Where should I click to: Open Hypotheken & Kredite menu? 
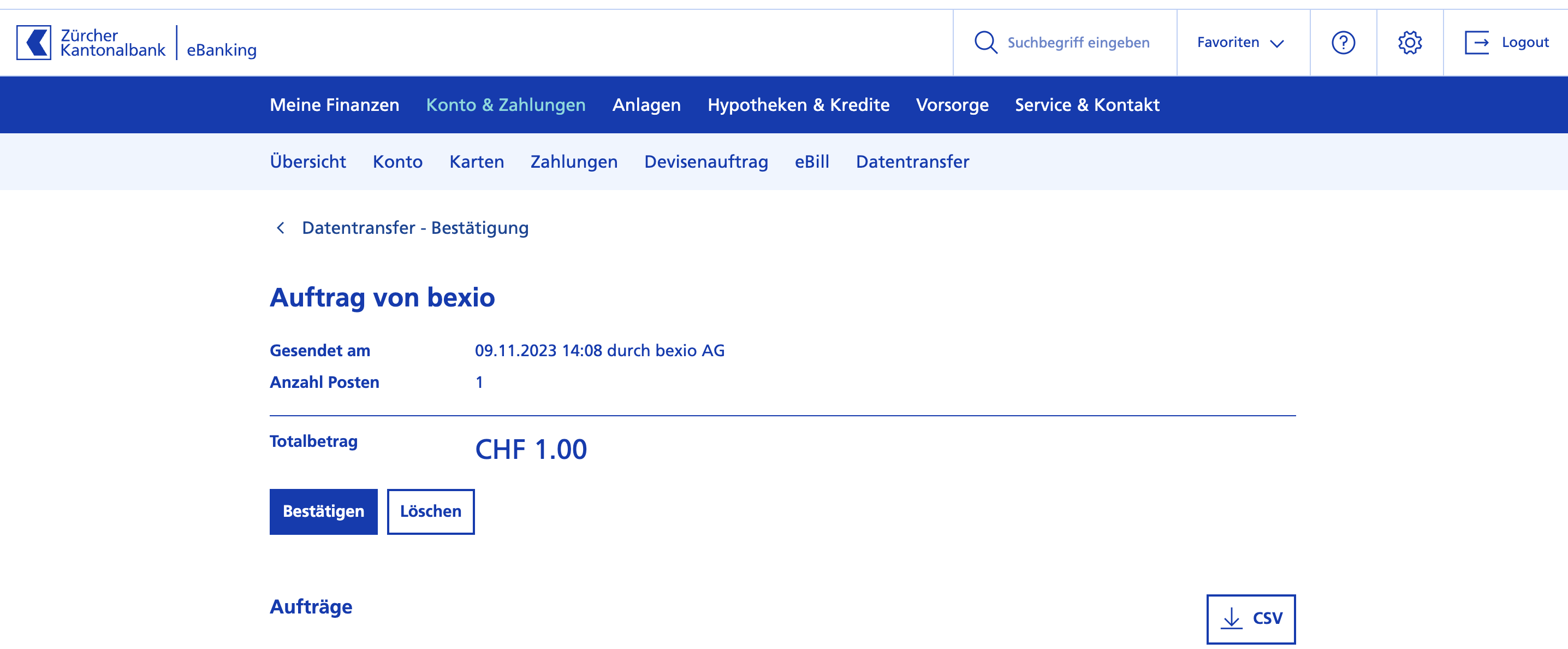[x=798, y=105]
